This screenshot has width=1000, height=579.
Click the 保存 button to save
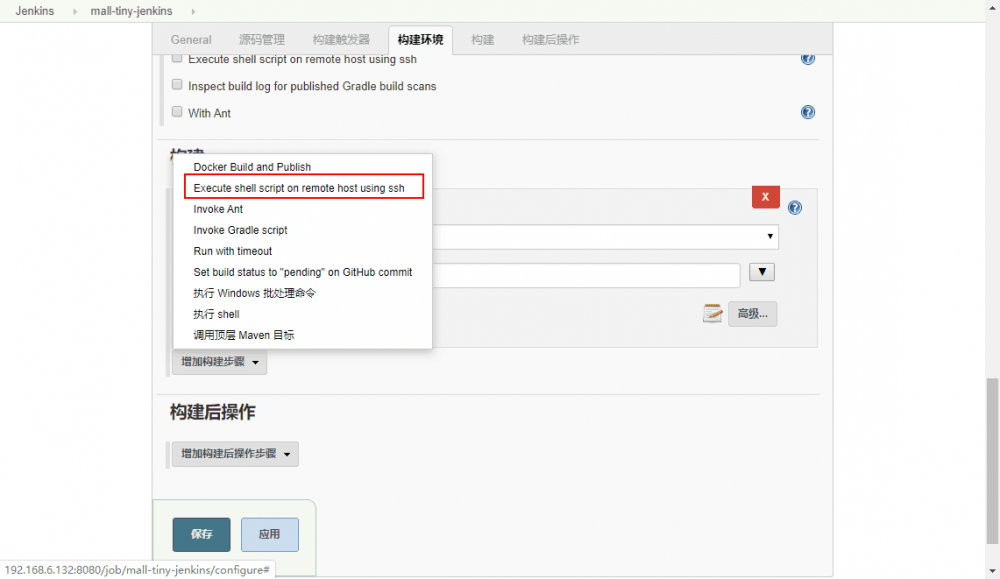tap(201, 534)
